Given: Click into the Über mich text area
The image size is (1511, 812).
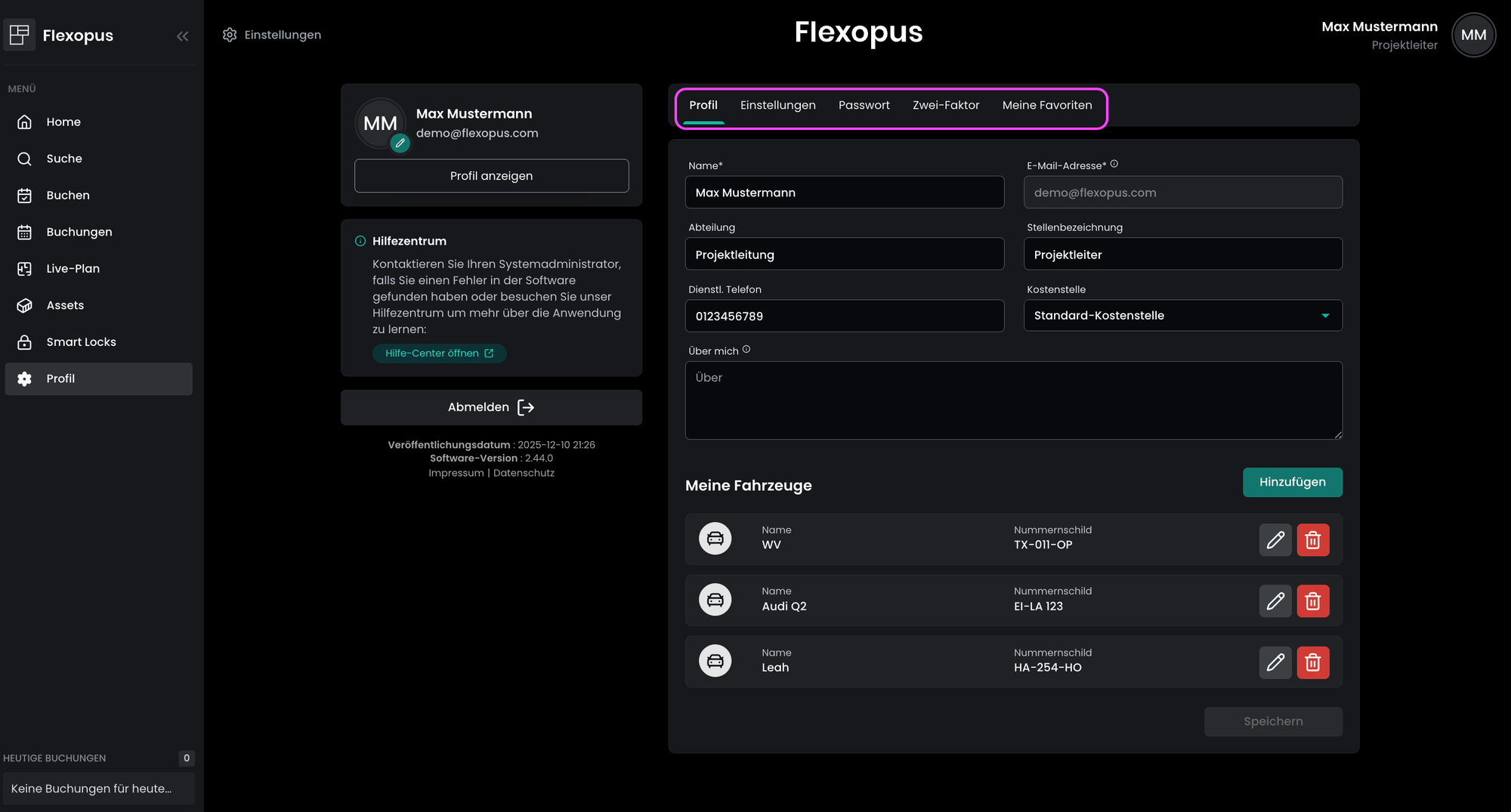Looking at the screenshot, I should point(1012,400).
